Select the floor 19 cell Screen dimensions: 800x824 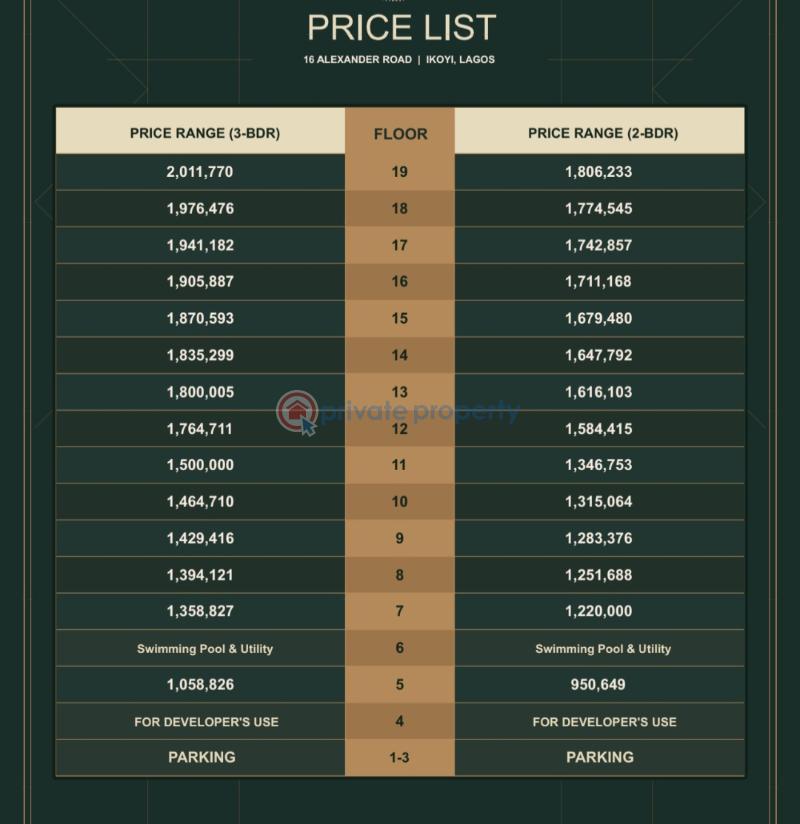click(399, 172)
